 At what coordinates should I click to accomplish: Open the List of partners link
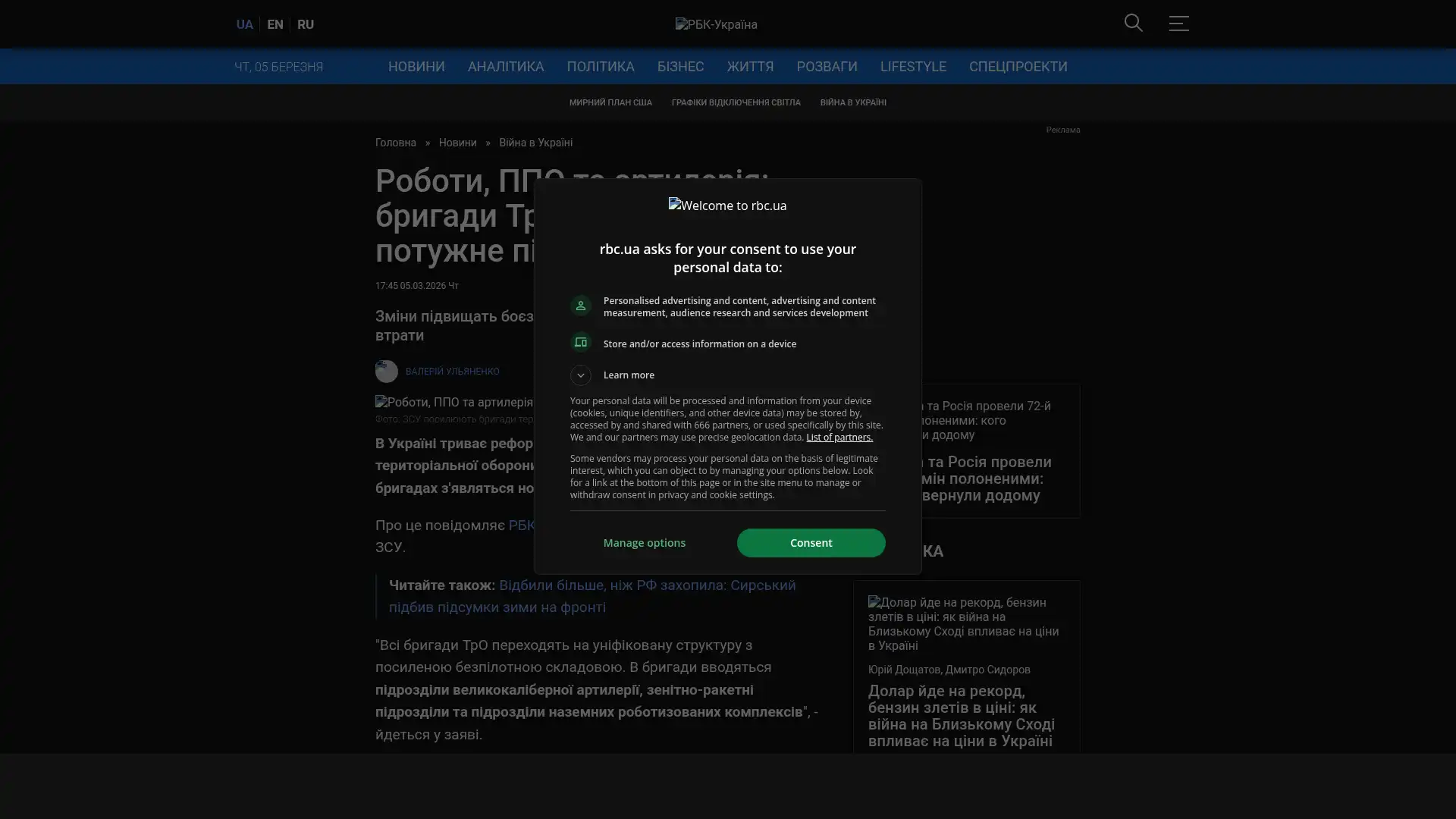(x=839, y=438)
